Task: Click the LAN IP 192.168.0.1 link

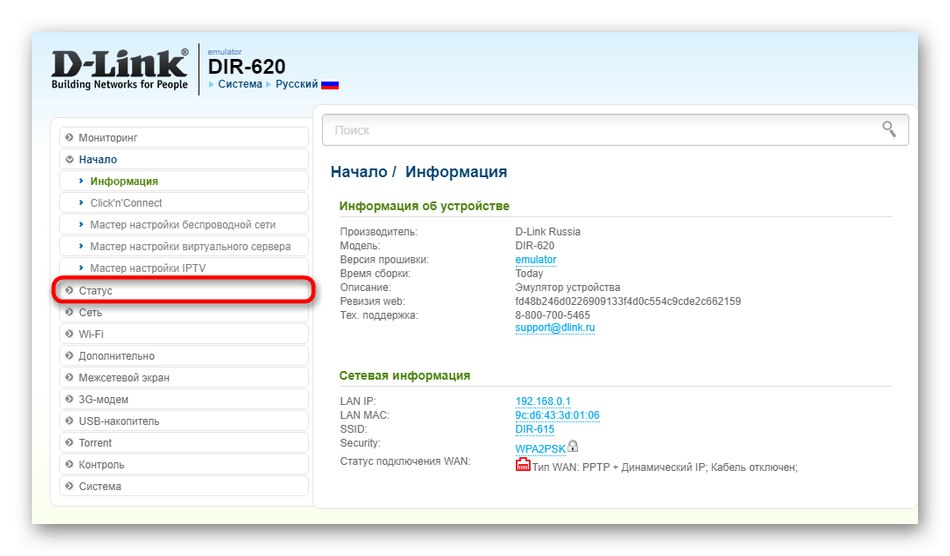Action: pyautogui.click(x=543, y=401)
